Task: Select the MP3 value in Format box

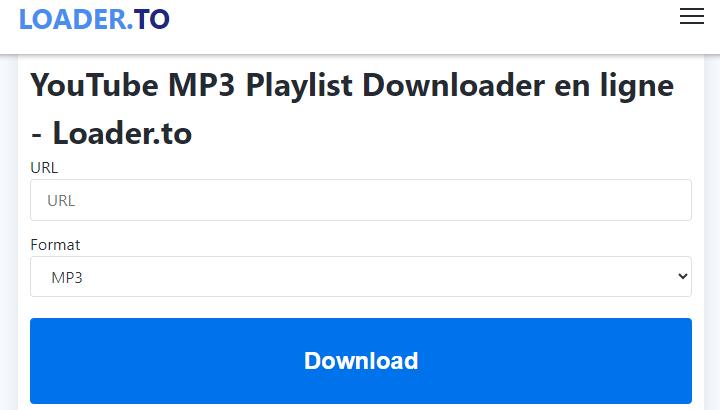Action: click(x=67, y=277)
